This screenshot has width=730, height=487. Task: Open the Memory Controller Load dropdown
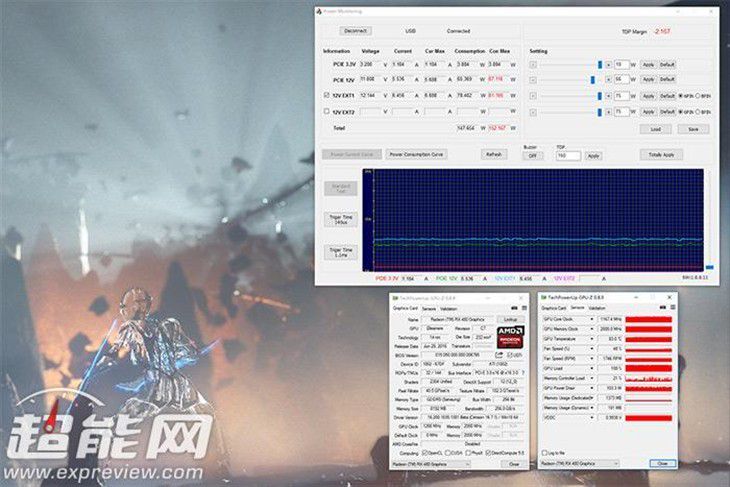coord(592,378)
